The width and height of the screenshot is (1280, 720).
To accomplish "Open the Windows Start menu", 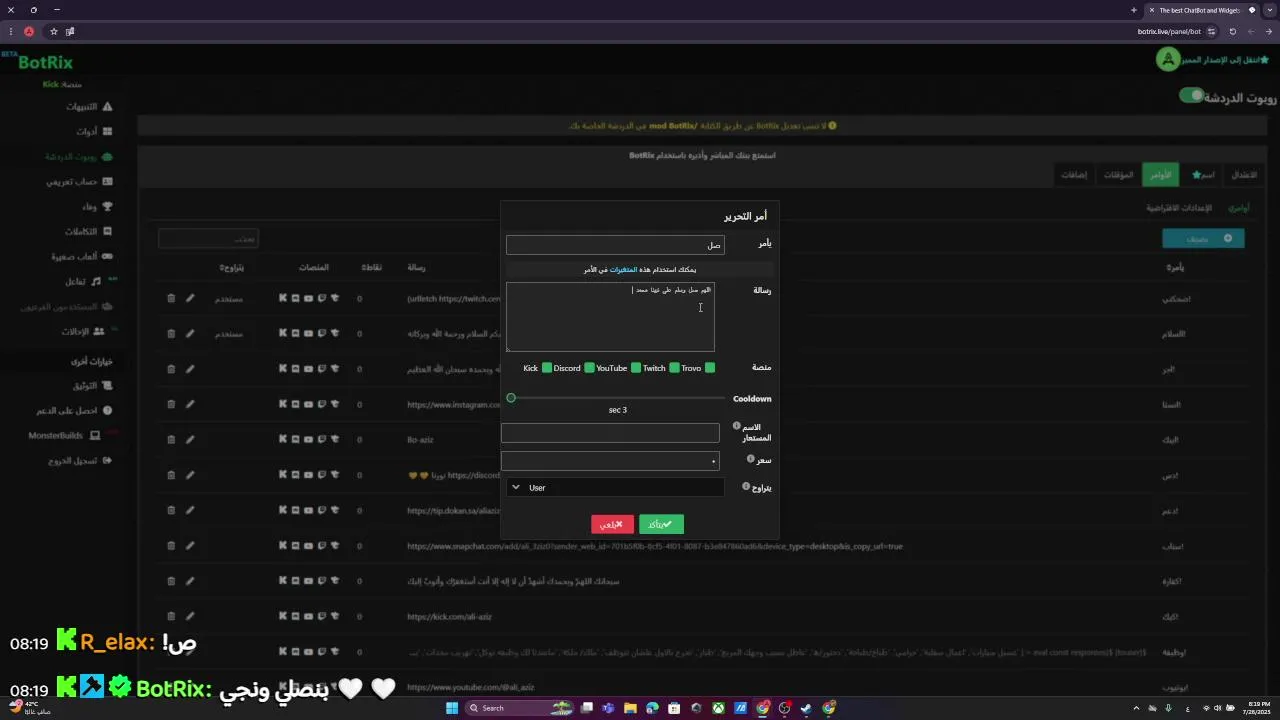I will pos(451,708).
